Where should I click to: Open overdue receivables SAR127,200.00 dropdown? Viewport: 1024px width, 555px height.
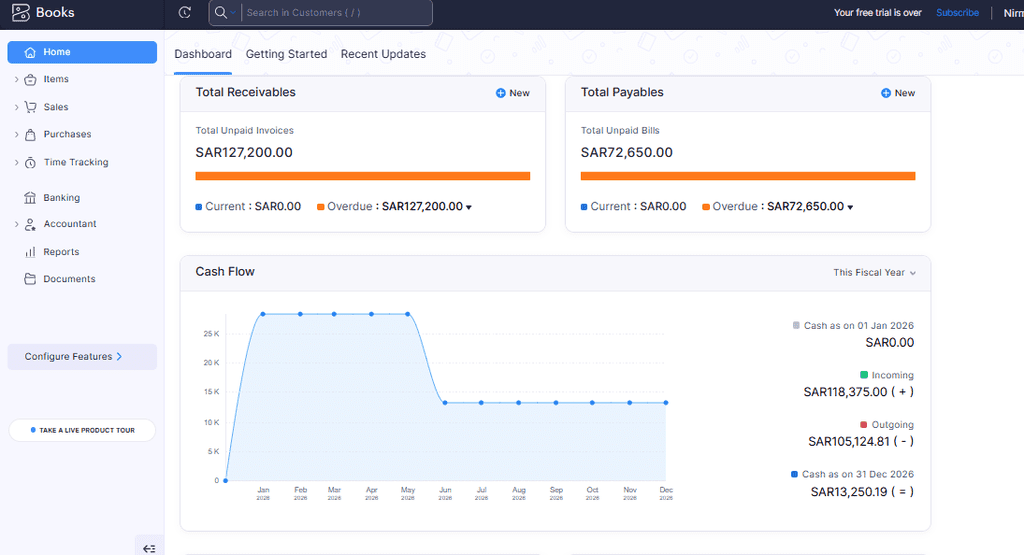click(469, 207)
